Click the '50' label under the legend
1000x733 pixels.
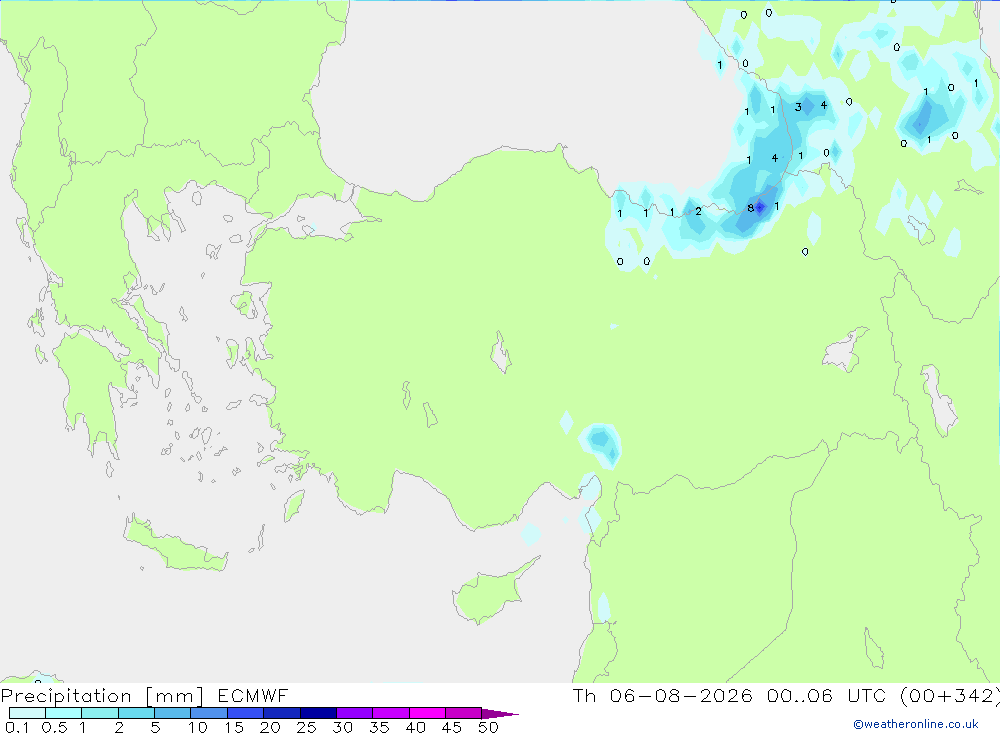click(488, 727)
